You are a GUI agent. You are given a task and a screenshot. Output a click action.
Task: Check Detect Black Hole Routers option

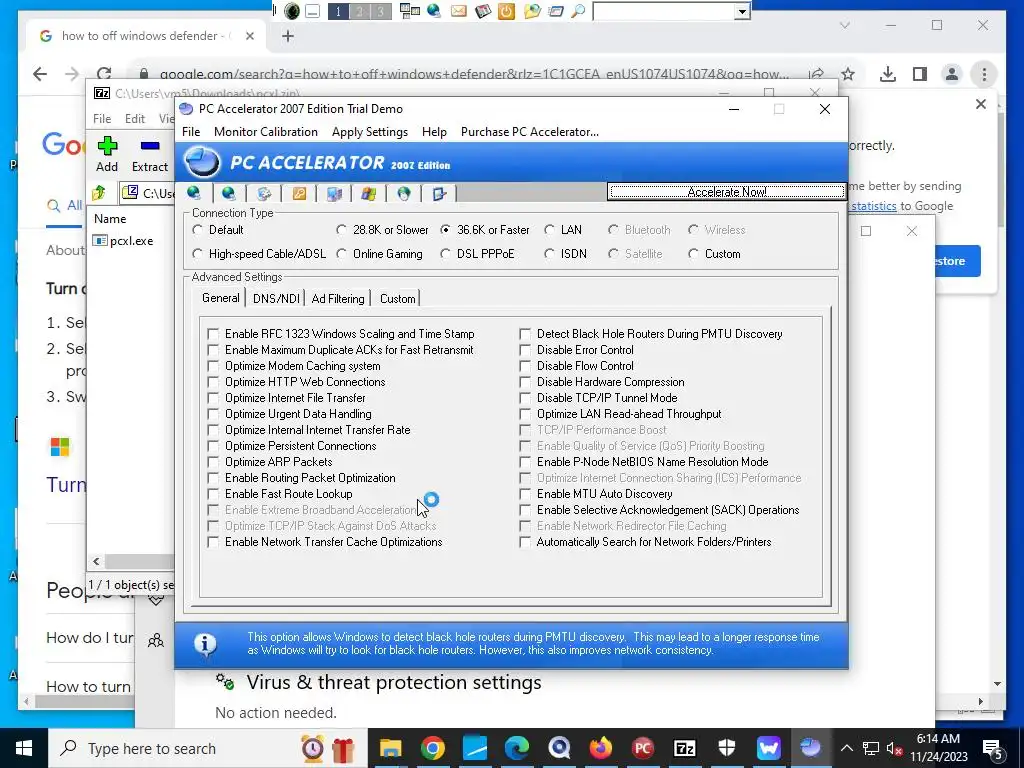pyautogui.click(x=525, y=334)
